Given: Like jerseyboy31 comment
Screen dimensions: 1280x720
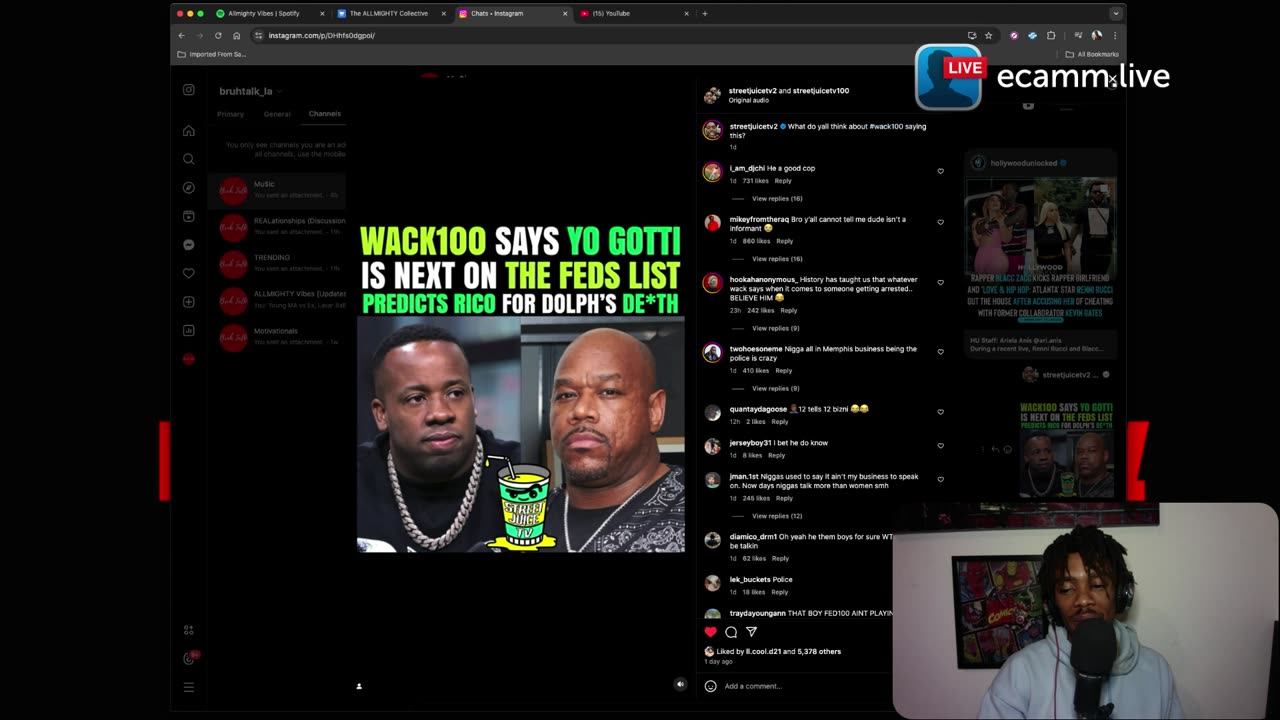Looking at the screenshot, I should 940,445.
